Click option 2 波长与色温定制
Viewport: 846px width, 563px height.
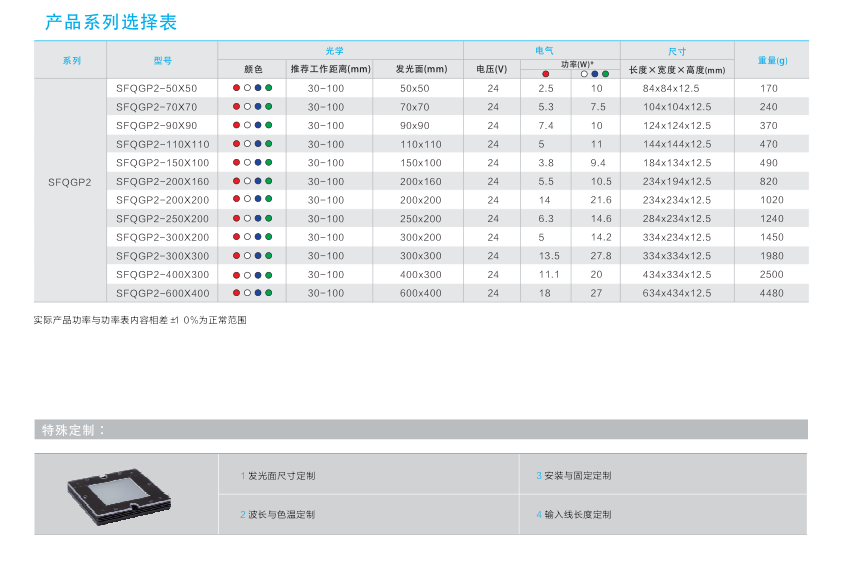point(278,514)
